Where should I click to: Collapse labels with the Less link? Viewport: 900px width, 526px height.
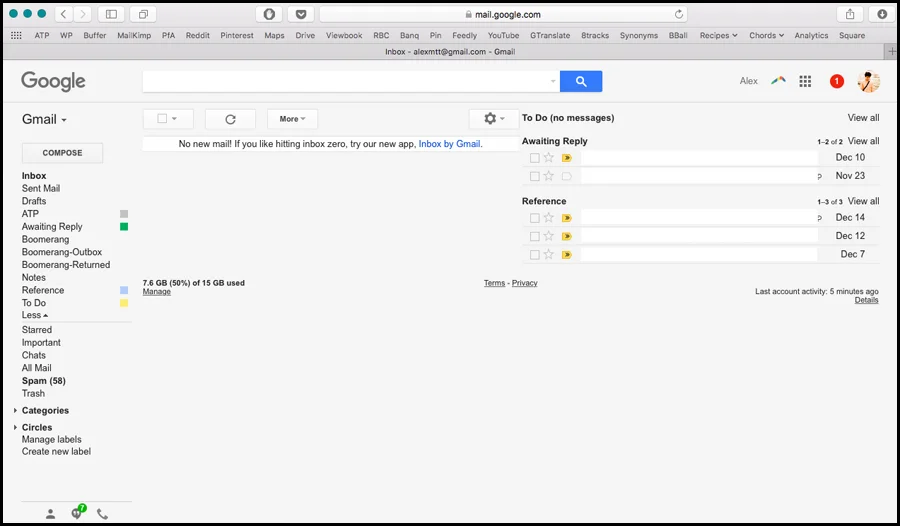tap(34, 315)
